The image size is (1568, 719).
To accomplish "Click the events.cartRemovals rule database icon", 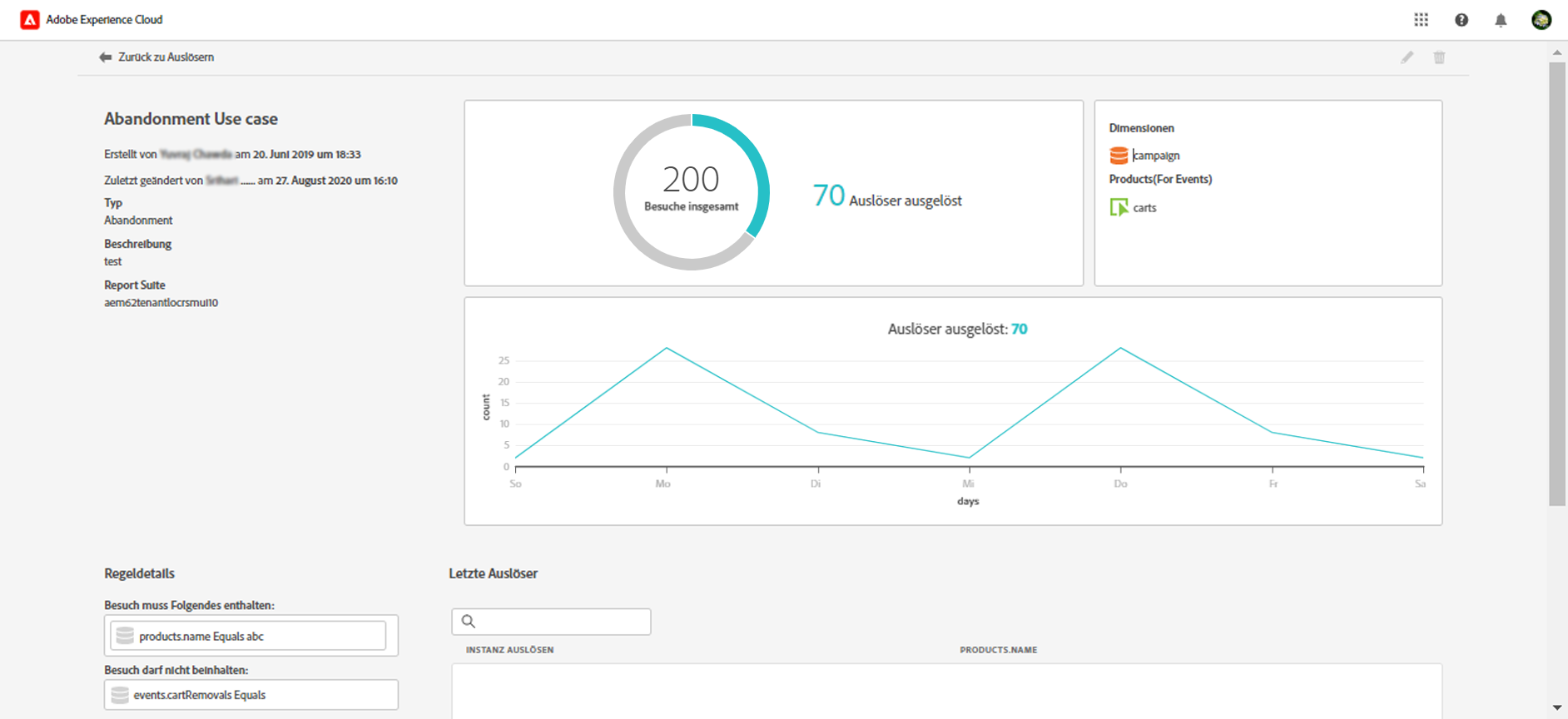I will tap(120, 695).
